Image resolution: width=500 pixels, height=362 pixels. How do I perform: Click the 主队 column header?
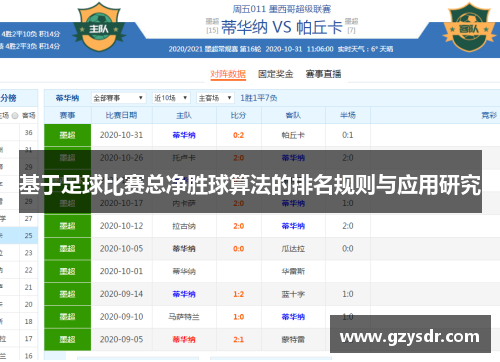coord(184,115)
